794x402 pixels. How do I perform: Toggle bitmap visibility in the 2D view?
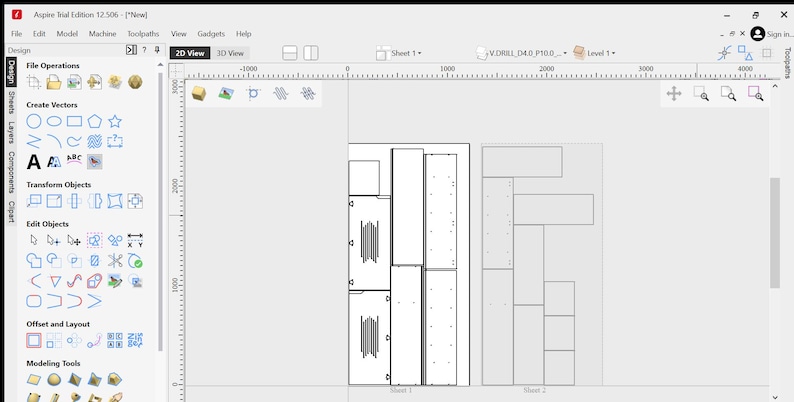click(226, 93)
